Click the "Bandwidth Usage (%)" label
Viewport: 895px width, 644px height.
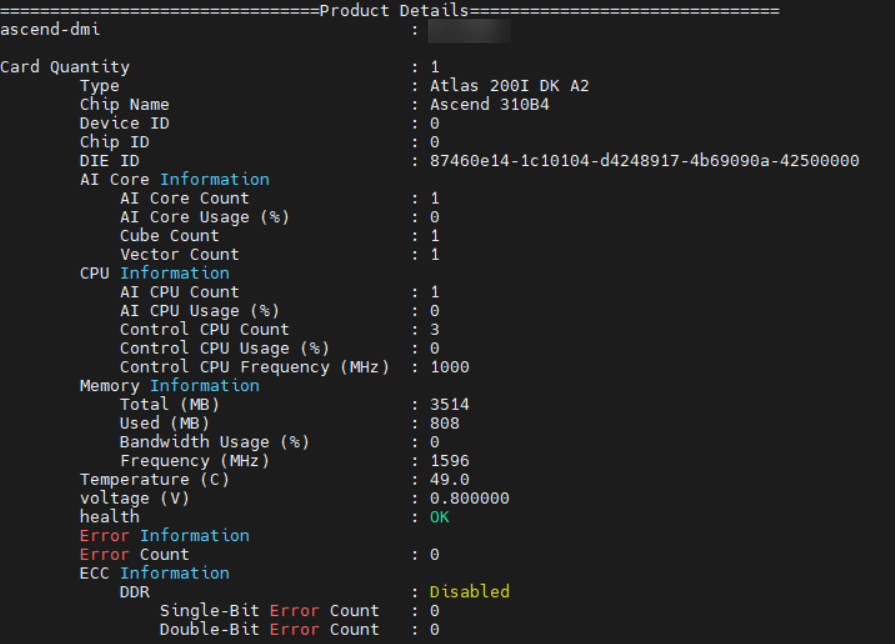pyautogui.click(x=215, y=442)
